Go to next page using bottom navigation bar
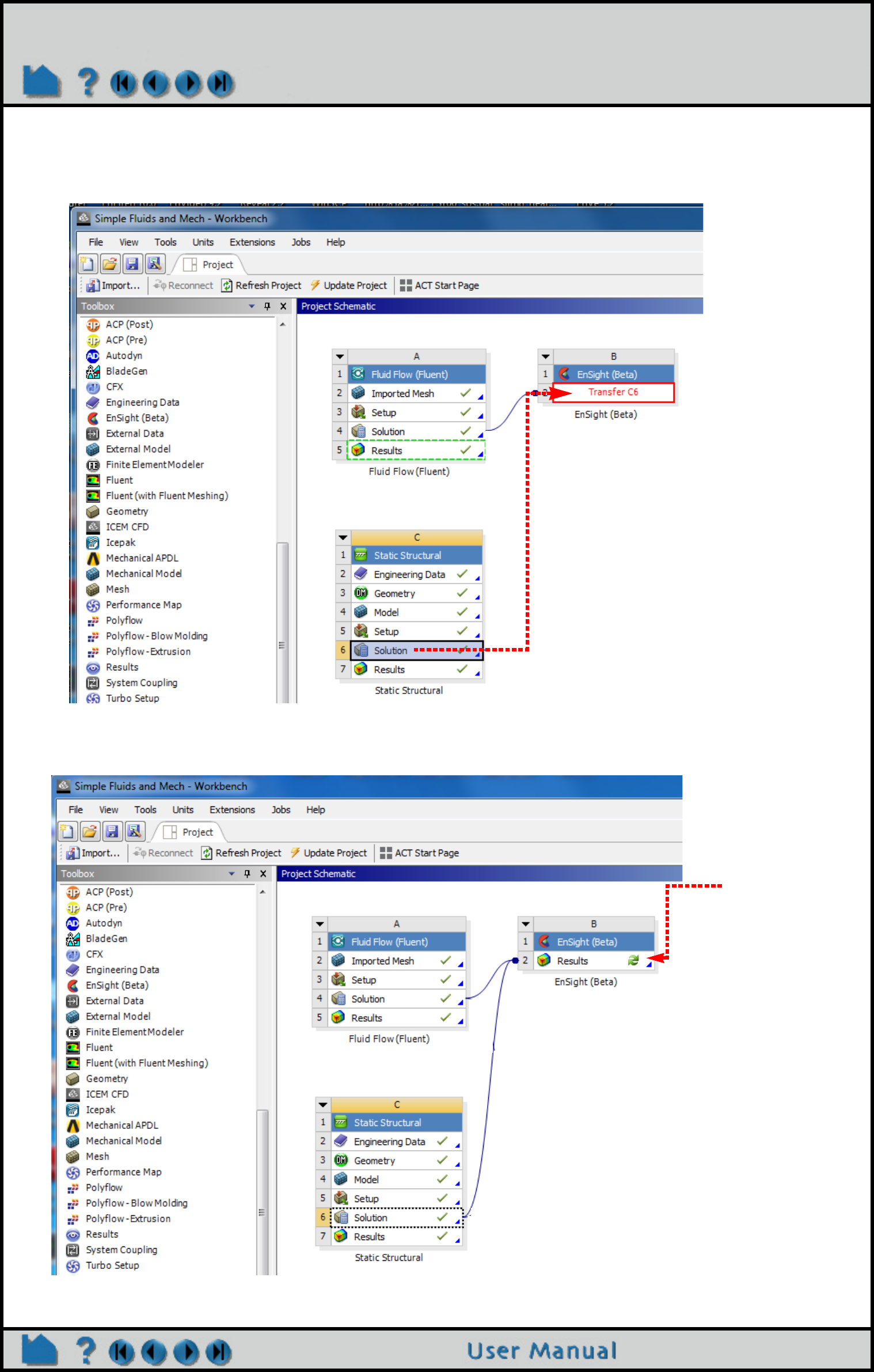Viewport: 874px width, 1372px height. pos(187,1352)
